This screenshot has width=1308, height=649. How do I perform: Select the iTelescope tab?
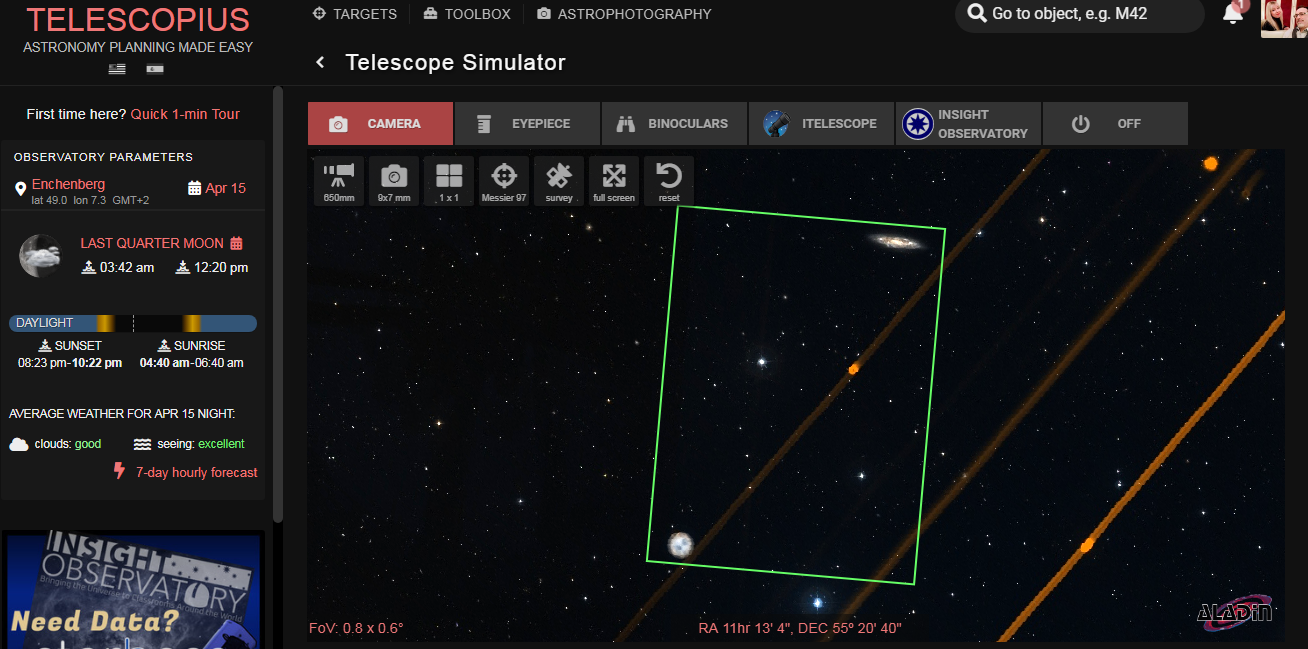tap(821, 123)
